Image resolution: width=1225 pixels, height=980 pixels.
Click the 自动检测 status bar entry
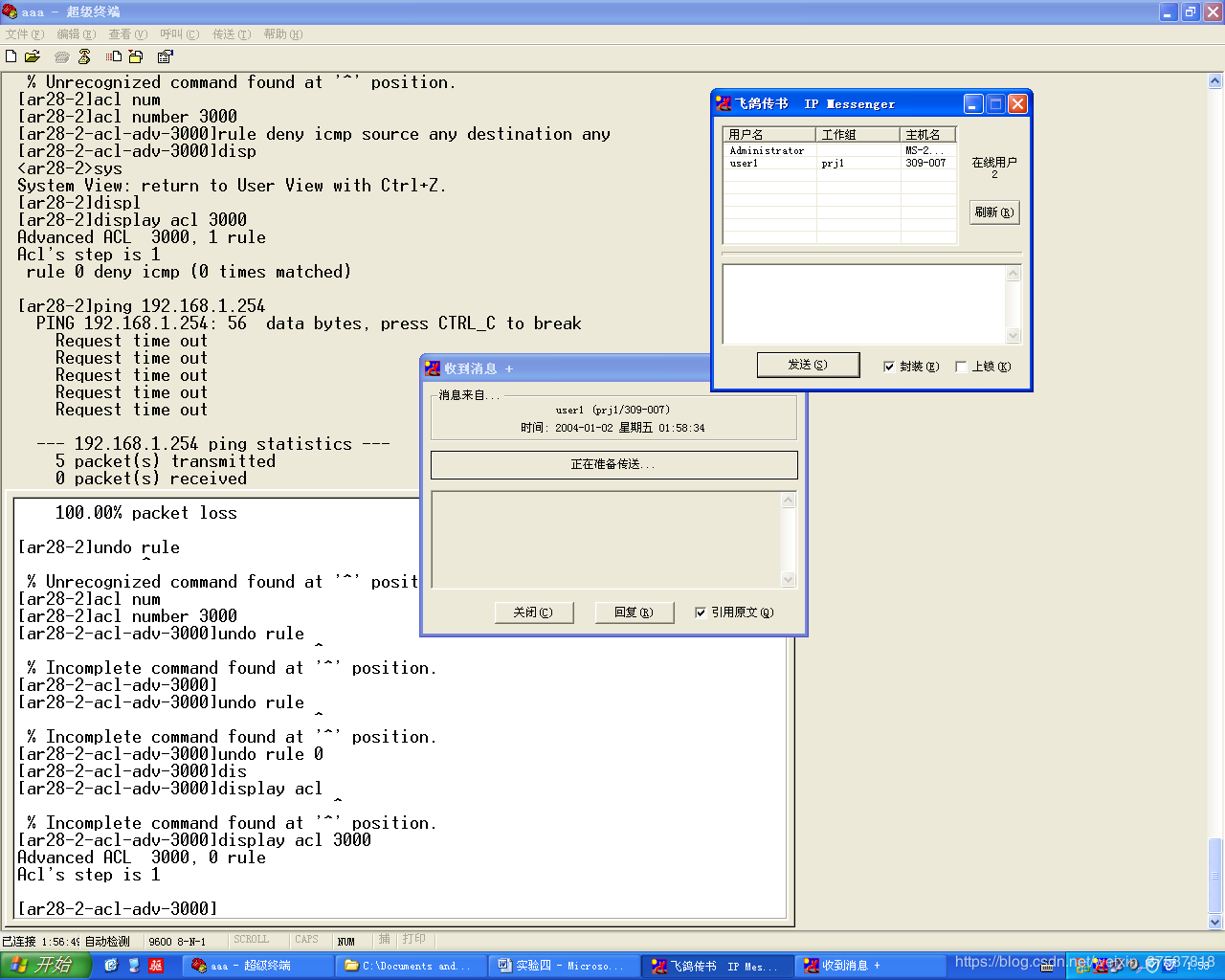click(x=107, y=942)
